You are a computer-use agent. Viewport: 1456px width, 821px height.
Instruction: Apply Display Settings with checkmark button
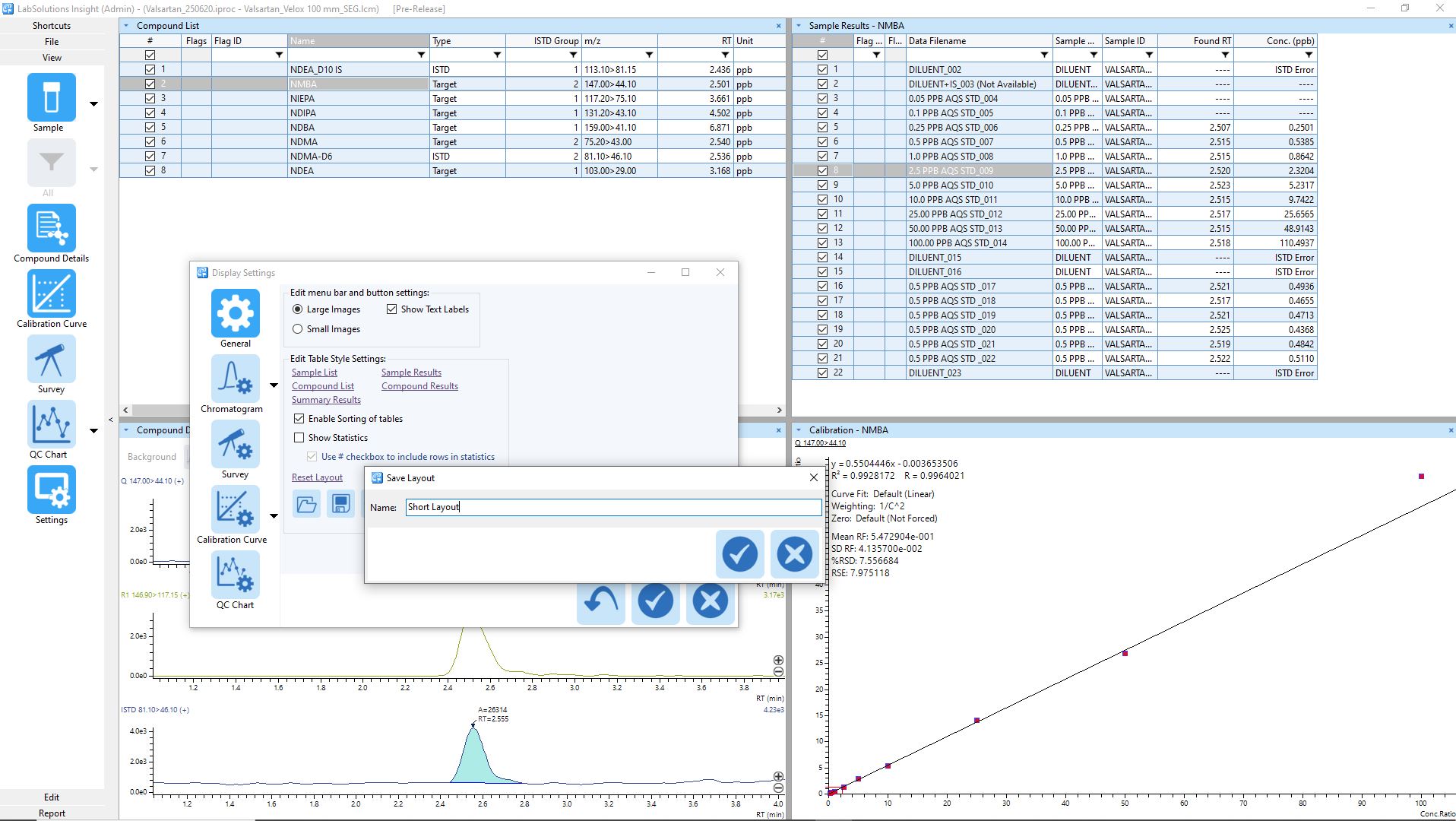tap(656, 601)
